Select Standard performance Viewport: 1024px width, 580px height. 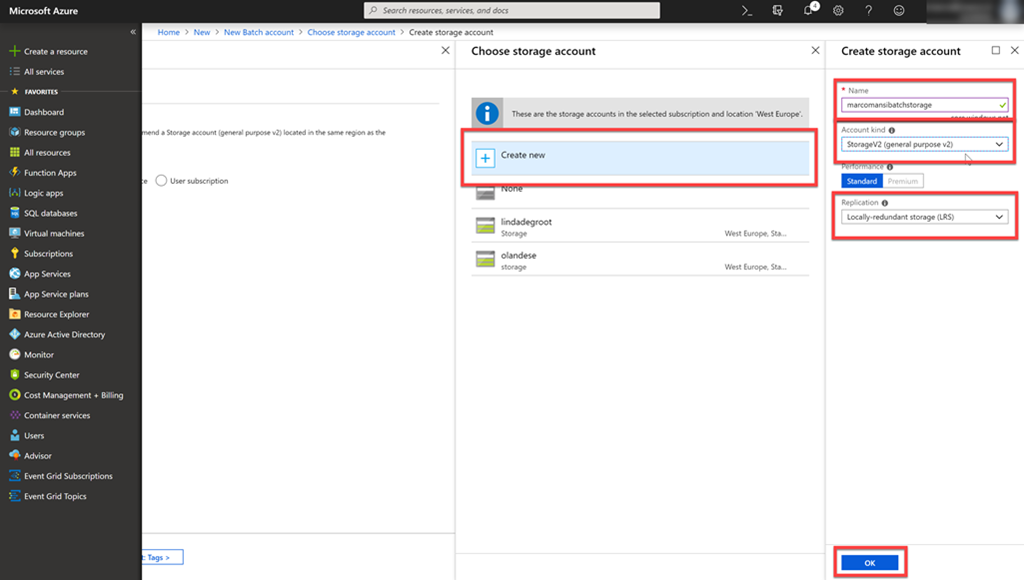tap(862, 181)
